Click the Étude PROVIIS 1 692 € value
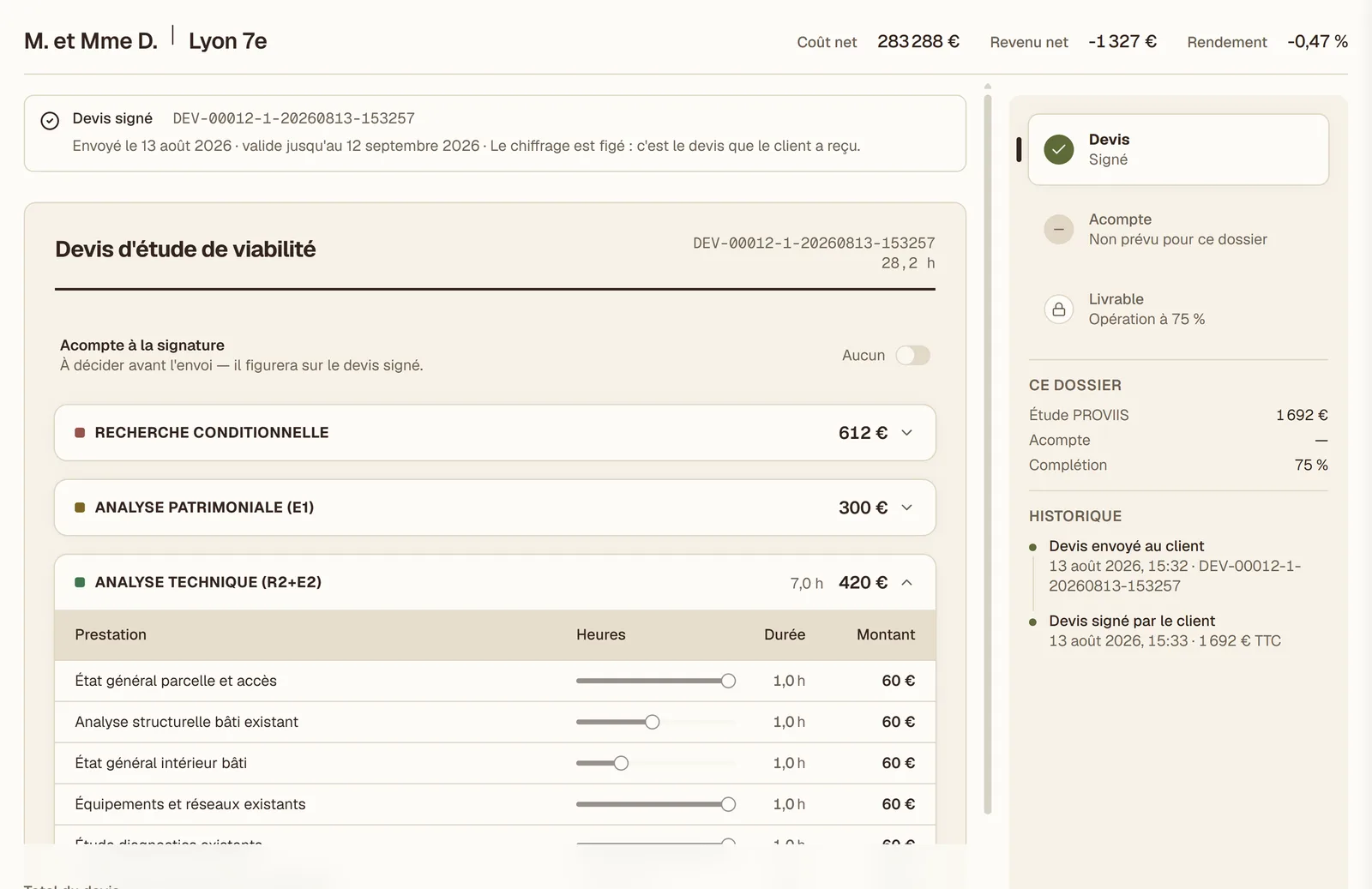The width and height of the screenshot is (1372, 889). pos(1302,415)
